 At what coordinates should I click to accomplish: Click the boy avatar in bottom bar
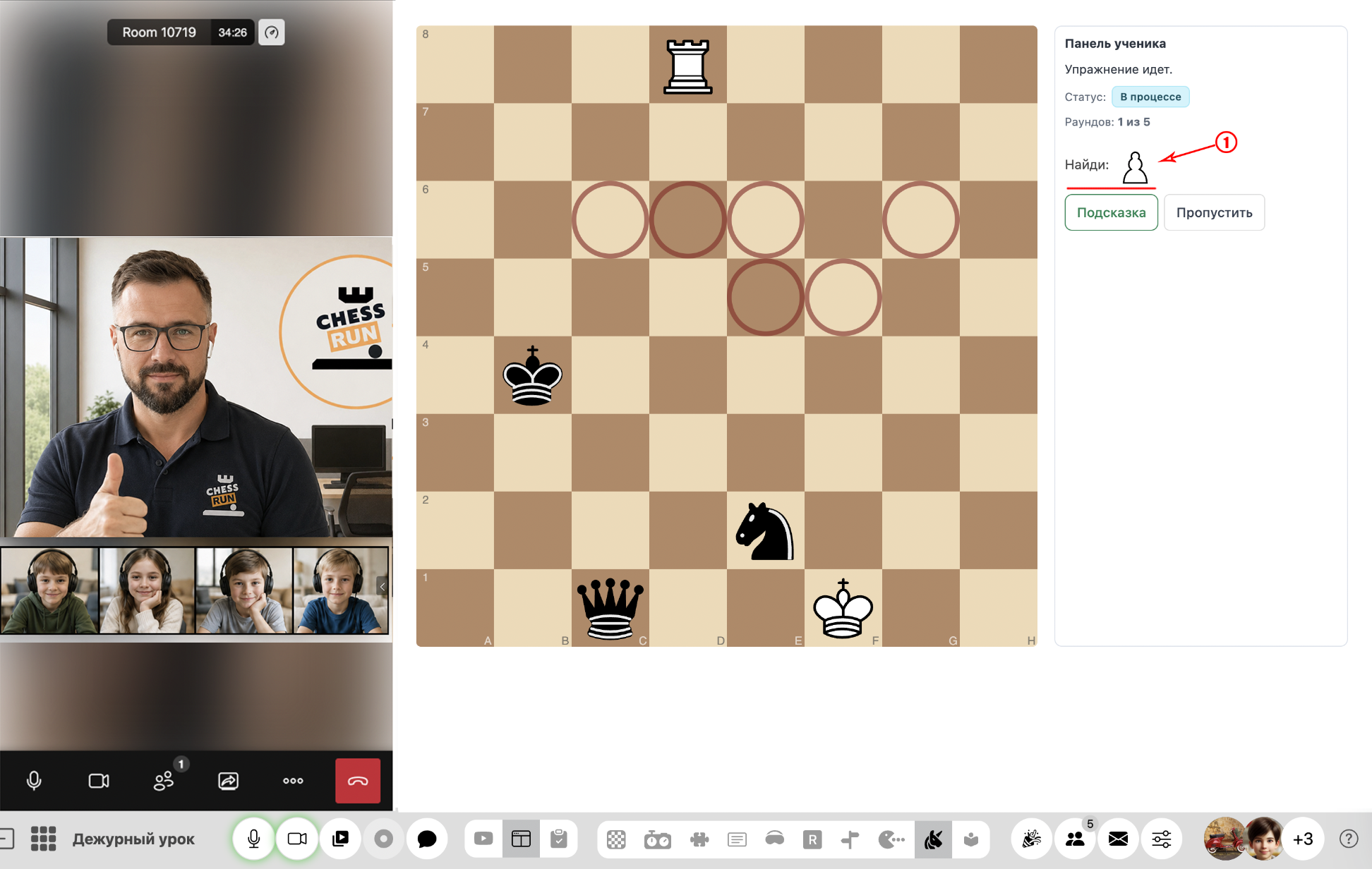point(1263,839)
